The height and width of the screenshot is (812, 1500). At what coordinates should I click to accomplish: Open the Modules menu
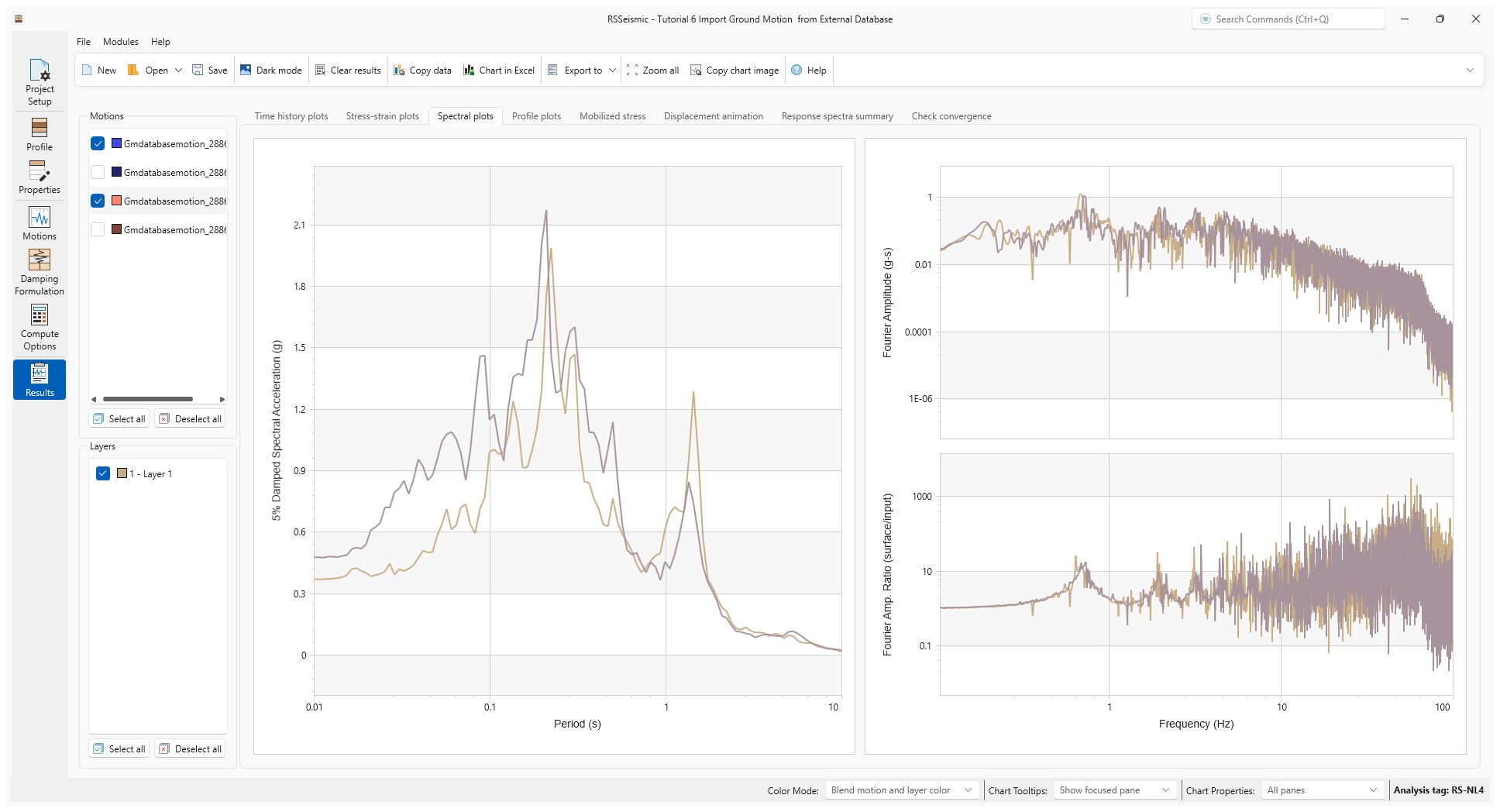point(120,41)
